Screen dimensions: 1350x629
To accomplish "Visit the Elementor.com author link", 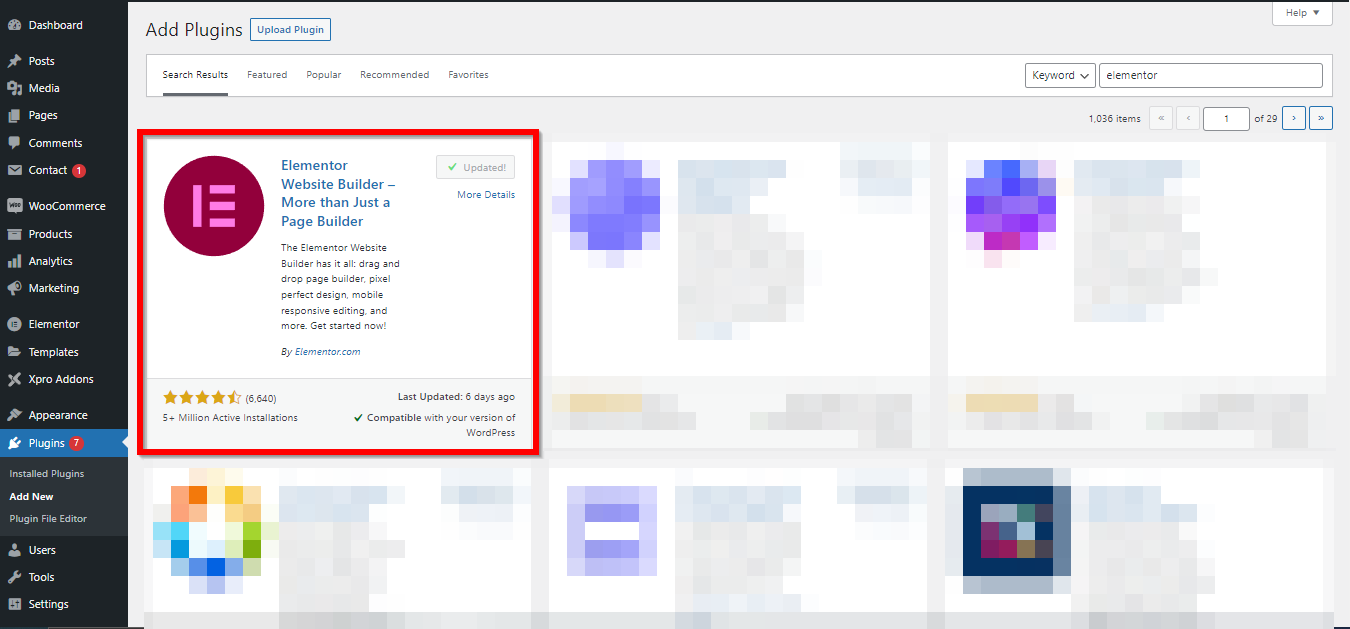I will click(327, 352).
